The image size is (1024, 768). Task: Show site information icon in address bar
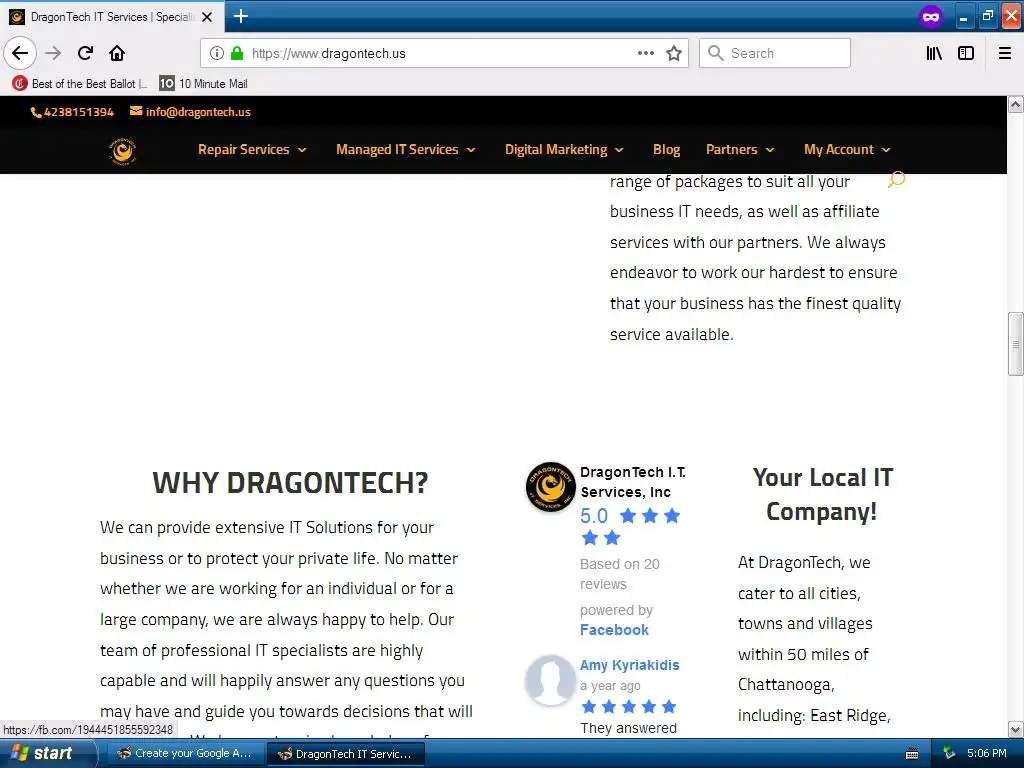pos(217,53)
